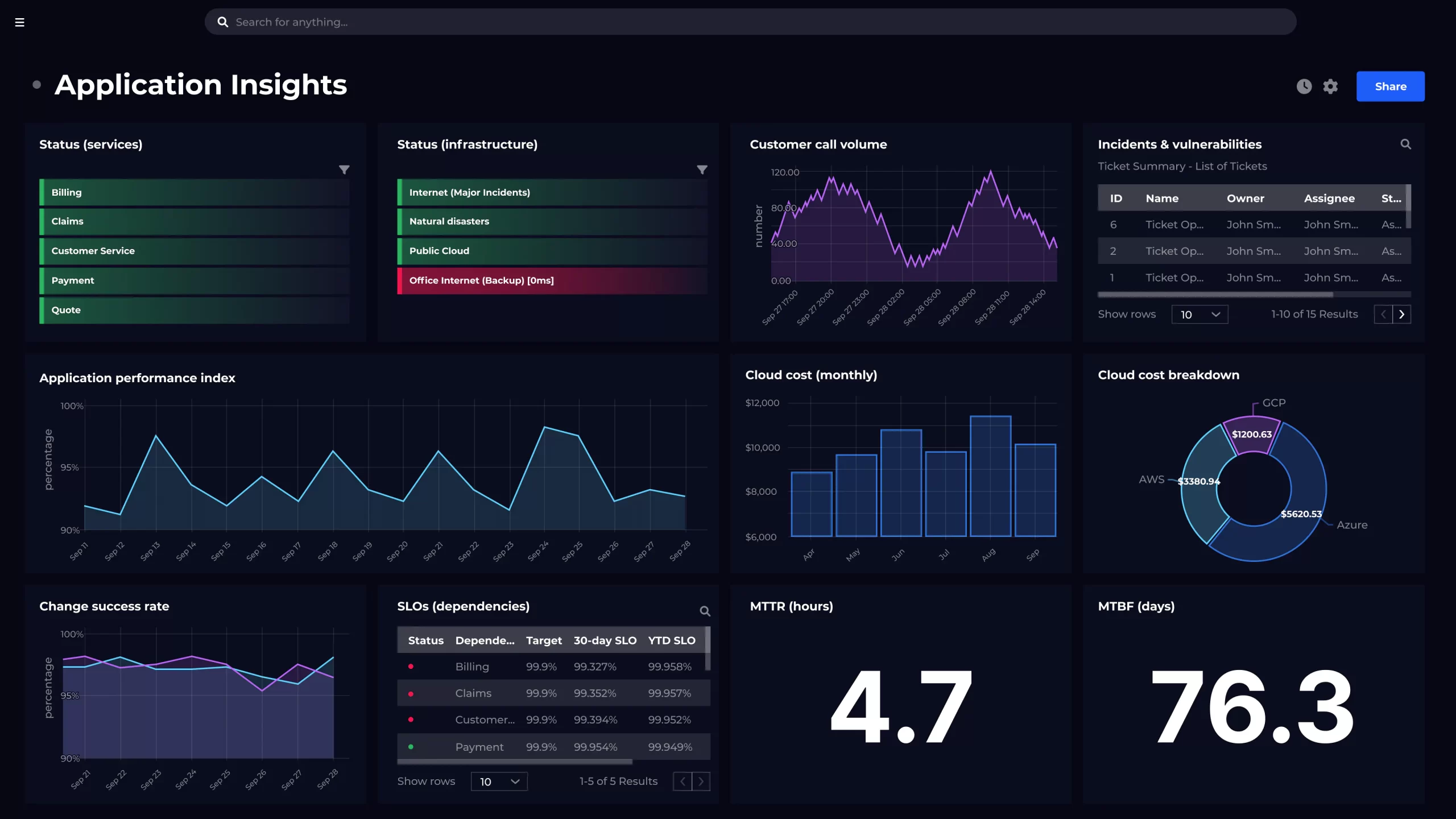Image resolution: width=1456 pixels, height=819 pixels.
Task: Click the search icon in SLOs (dependencies) panel
Action: 705,611
